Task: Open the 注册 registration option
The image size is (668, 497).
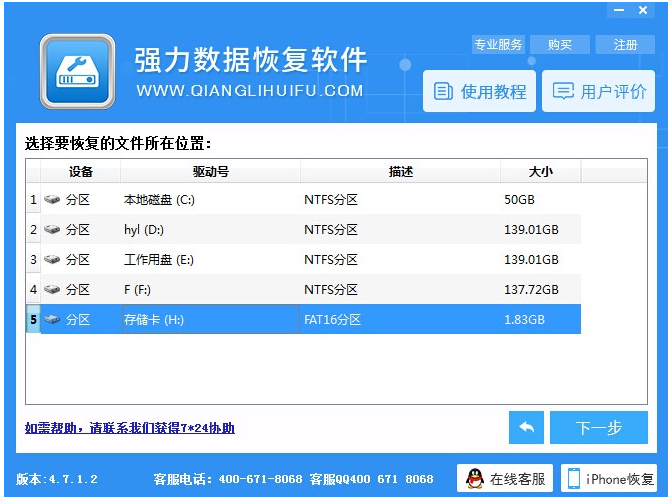Action: click(x=625, y=44)
